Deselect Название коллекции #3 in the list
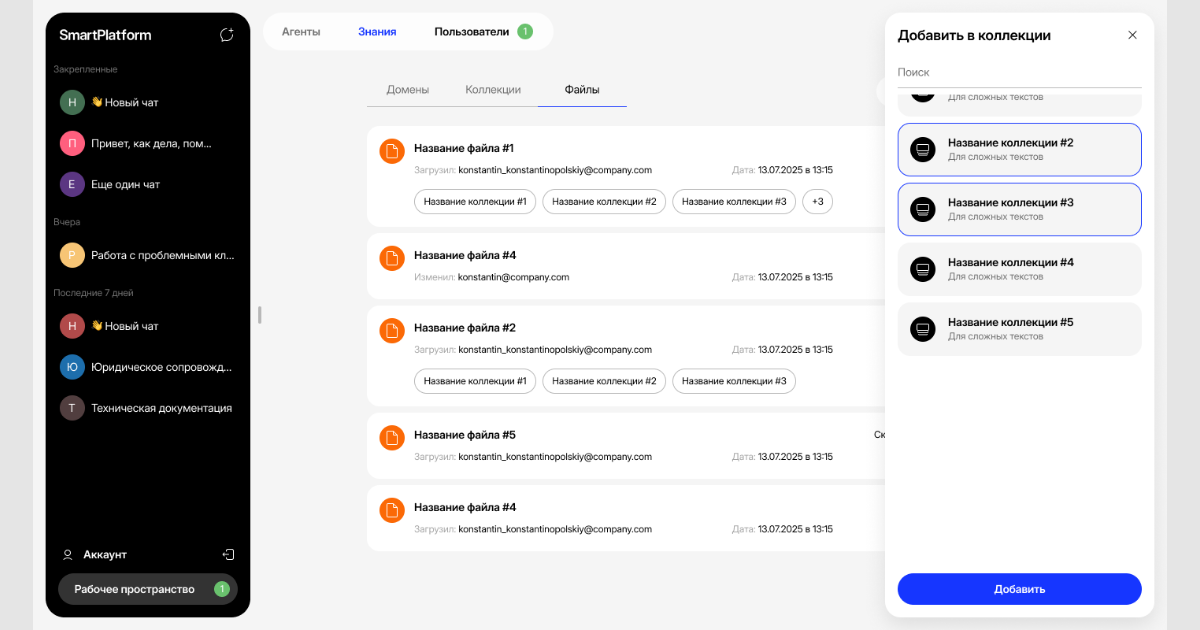 coord(1019,209)
